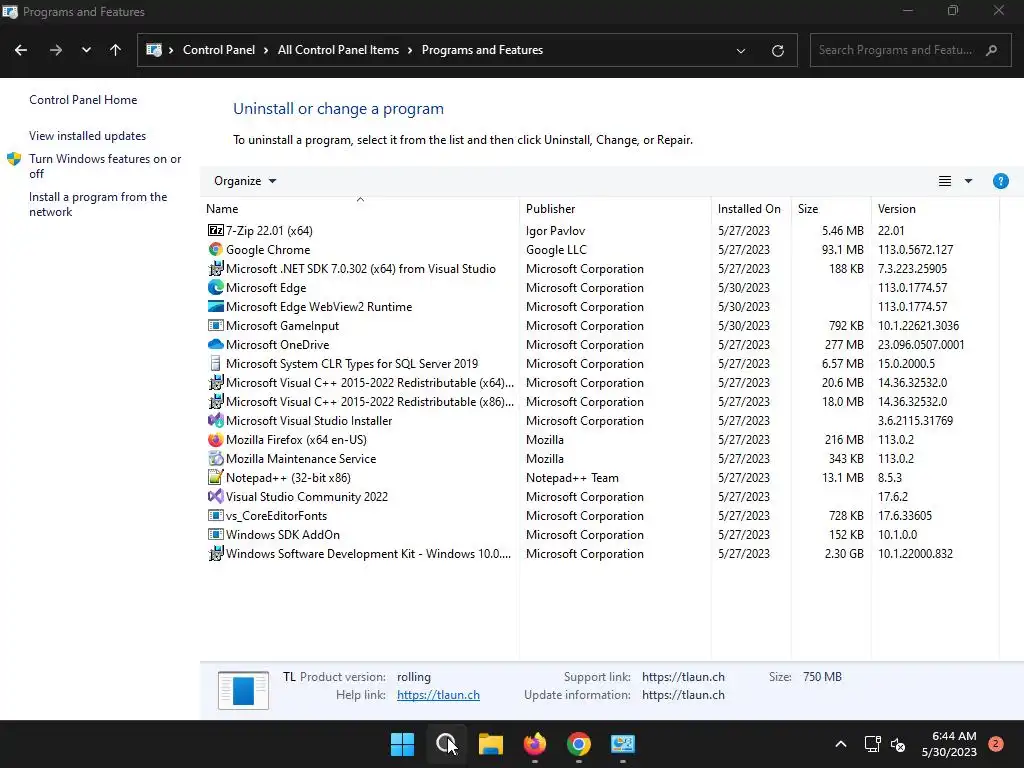Open Firefox from the taskbar
This screenshot has width=1024, height=768.
pyautogui.click(x=535, y=744)
